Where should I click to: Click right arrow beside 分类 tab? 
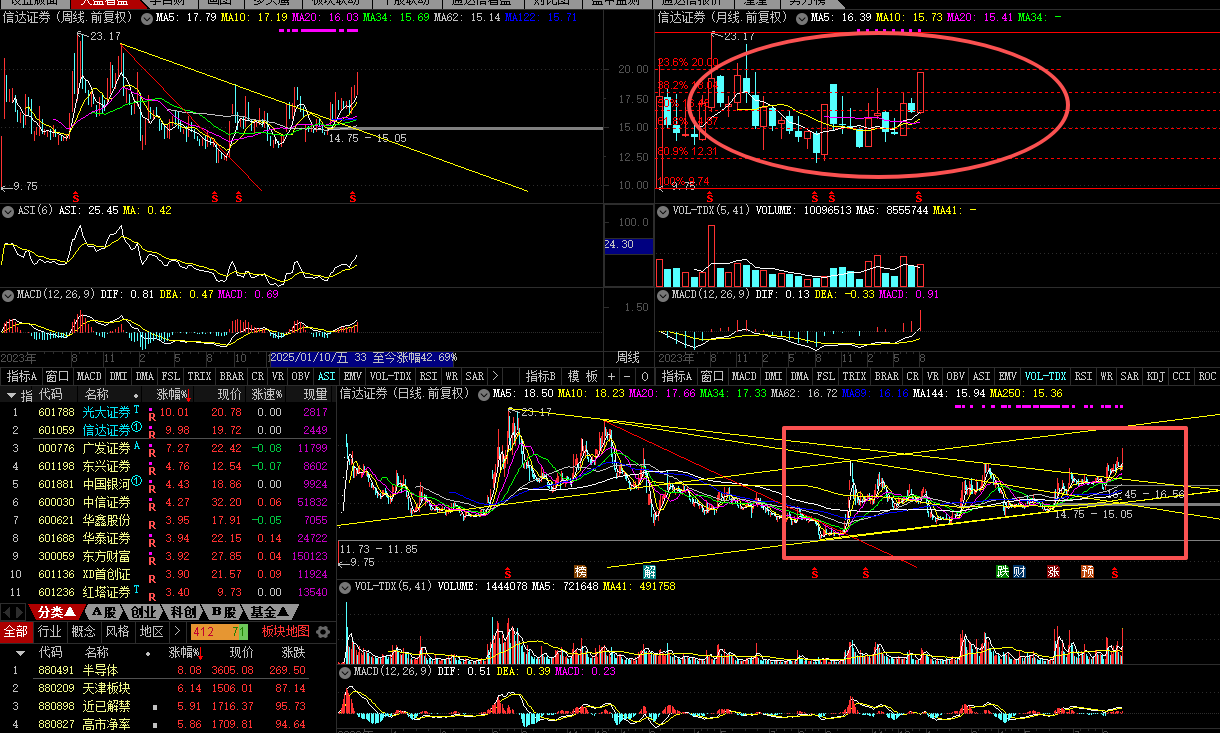pos(18,612)
